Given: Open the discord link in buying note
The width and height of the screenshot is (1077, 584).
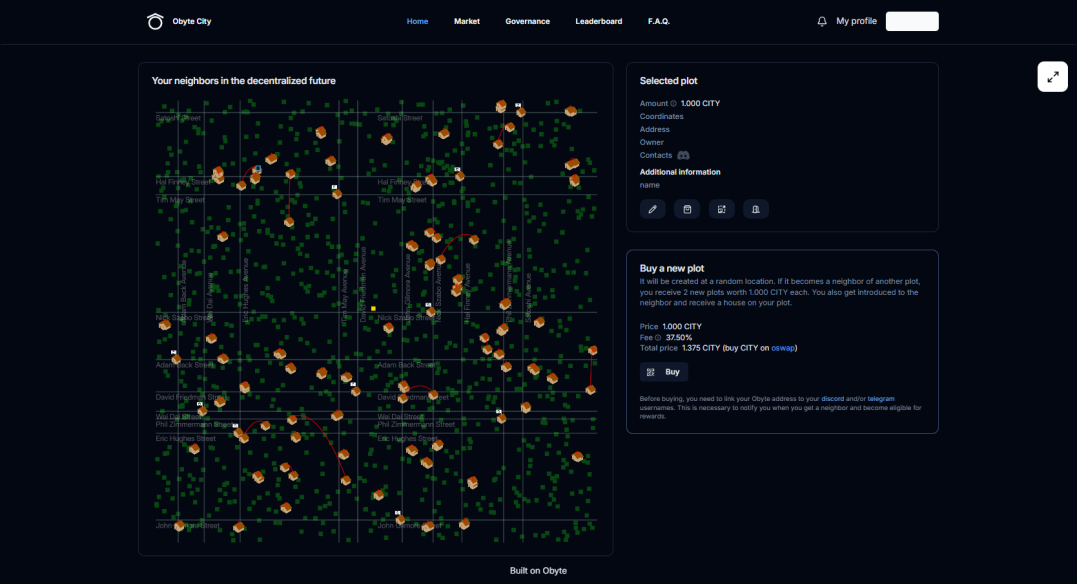Looking at the screenshot, I should [x=832, y=398].
